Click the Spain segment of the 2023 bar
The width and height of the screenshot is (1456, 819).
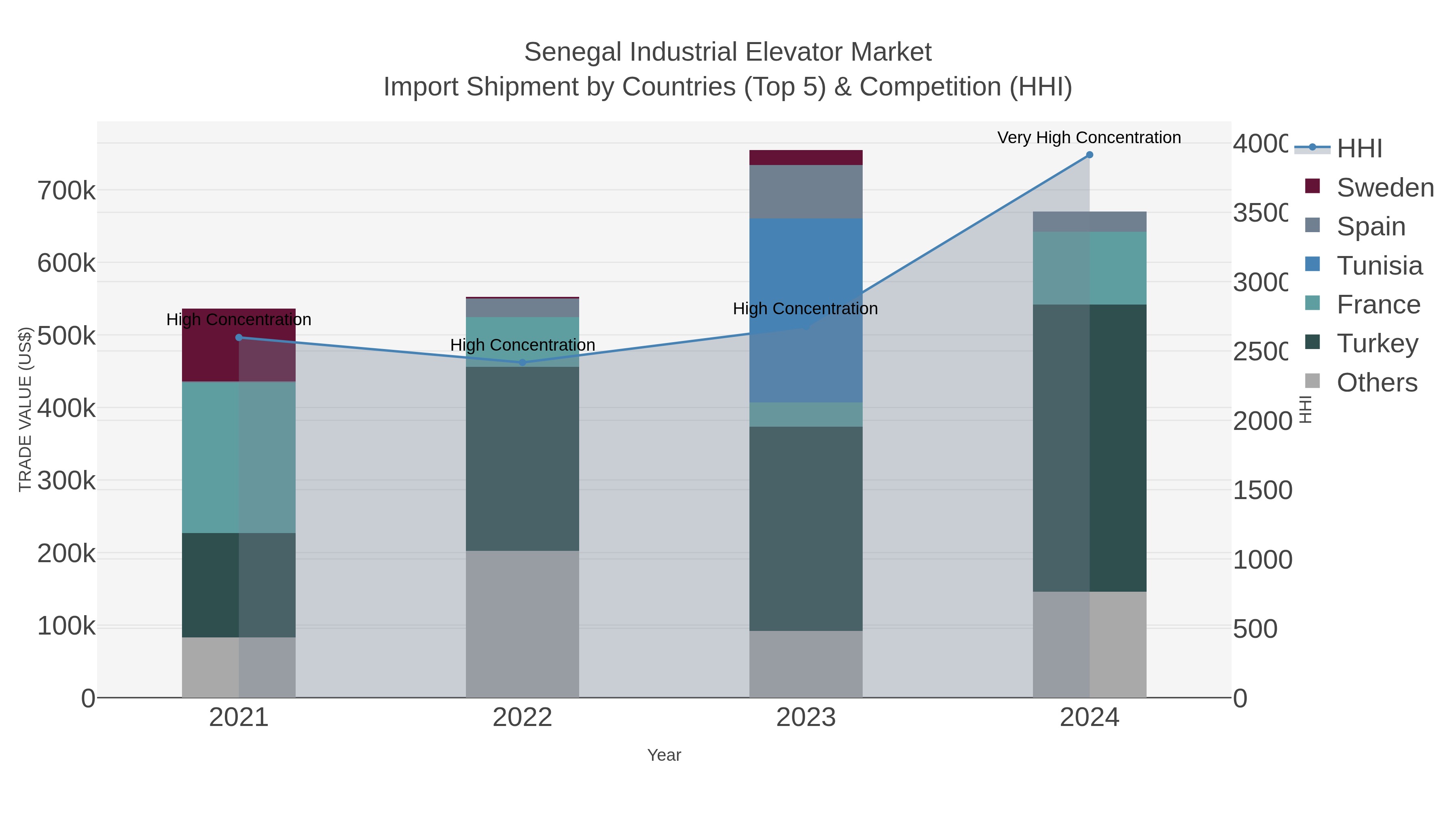(x=806, y=192)
